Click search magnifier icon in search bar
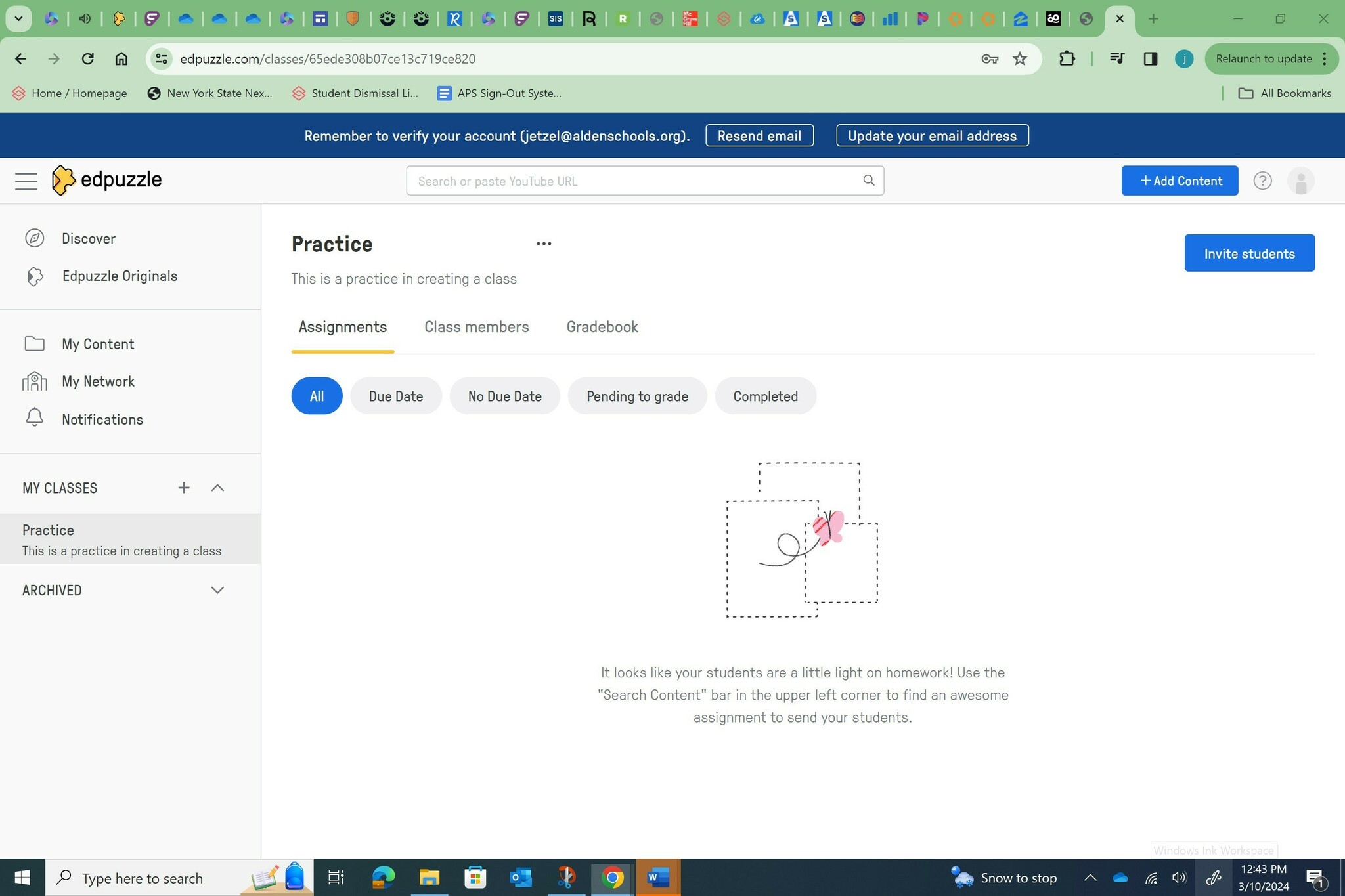Viewport: 1345px width, 896px height. [x=869, y=181]
